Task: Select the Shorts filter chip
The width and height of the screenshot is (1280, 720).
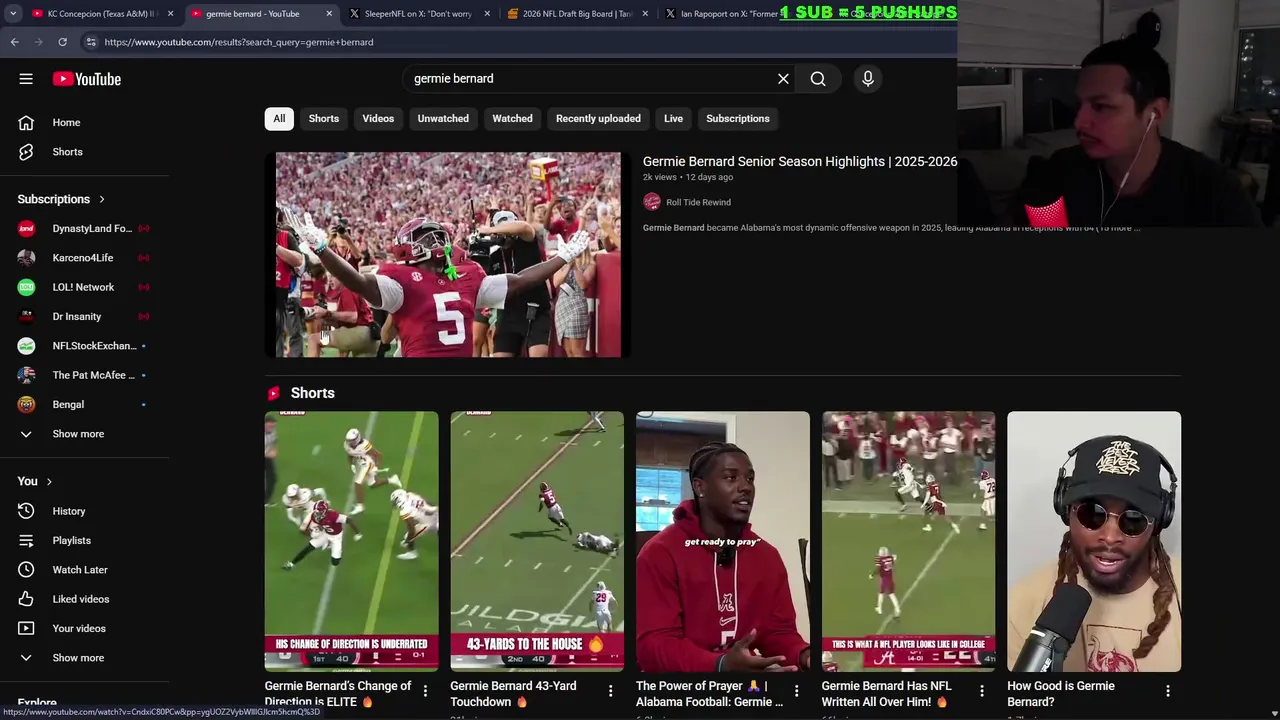Action: 324,118
